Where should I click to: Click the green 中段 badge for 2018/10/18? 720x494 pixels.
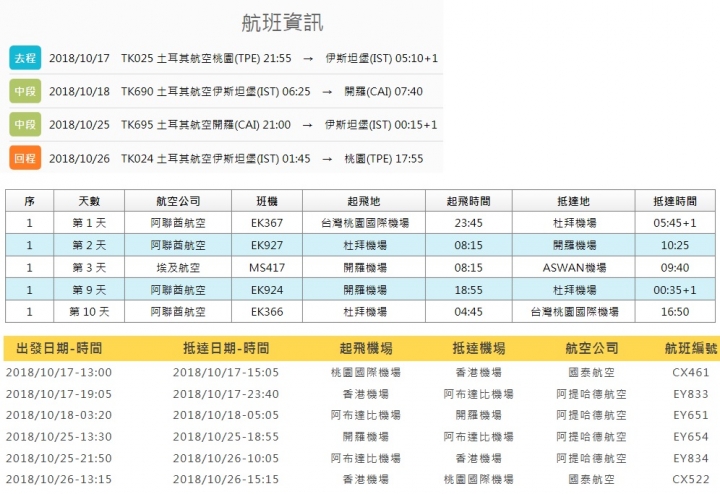[x=25, y=91]
